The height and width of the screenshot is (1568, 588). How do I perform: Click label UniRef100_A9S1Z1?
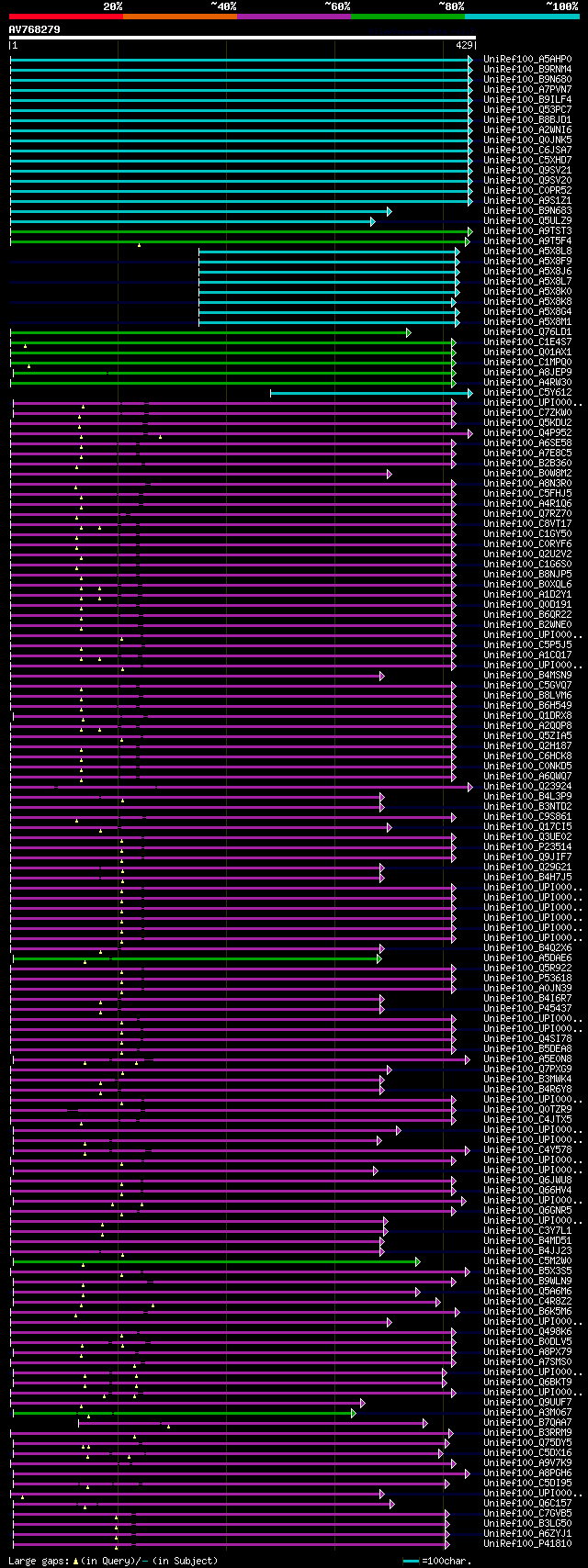pyautogui.click(x=527, y=201)
